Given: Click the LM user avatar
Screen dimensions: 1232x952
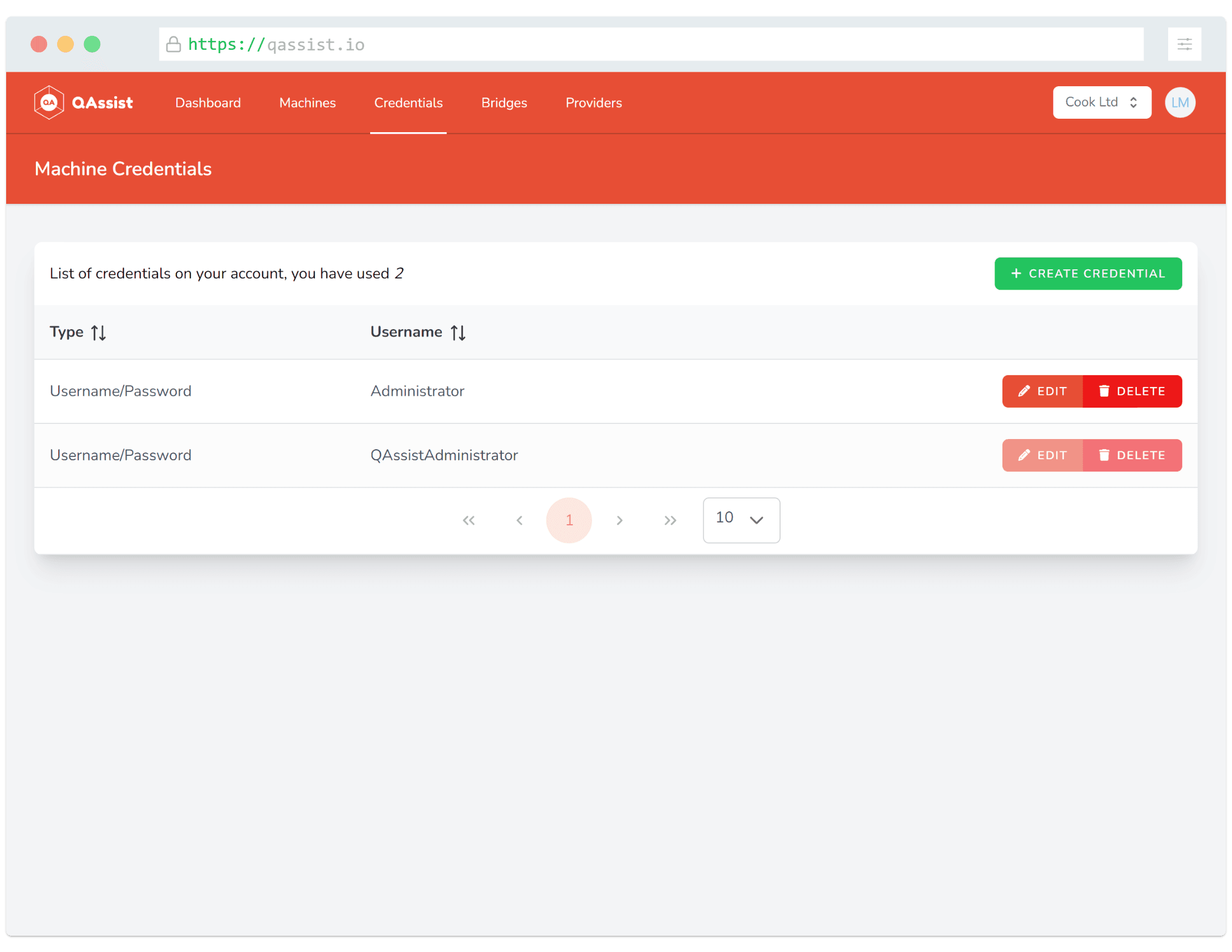Looking at the screenshot, I should 1179,102.
